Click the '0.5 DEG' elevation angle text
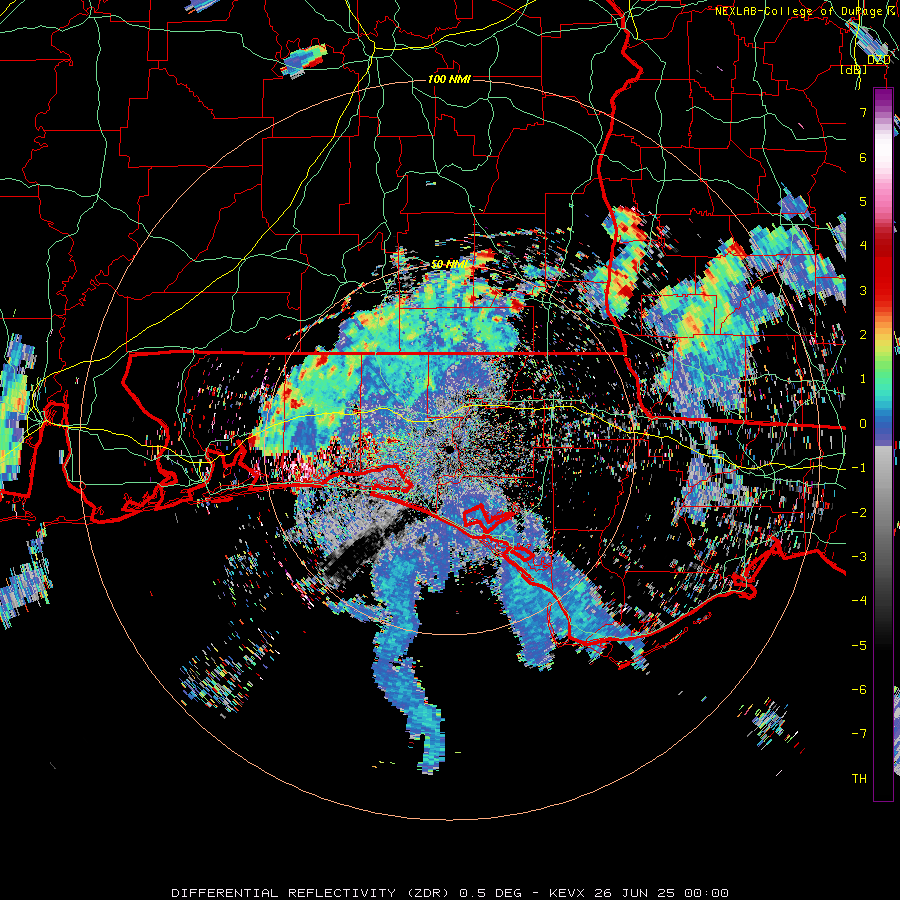900x900 pixels. click(x=491, y=893)
